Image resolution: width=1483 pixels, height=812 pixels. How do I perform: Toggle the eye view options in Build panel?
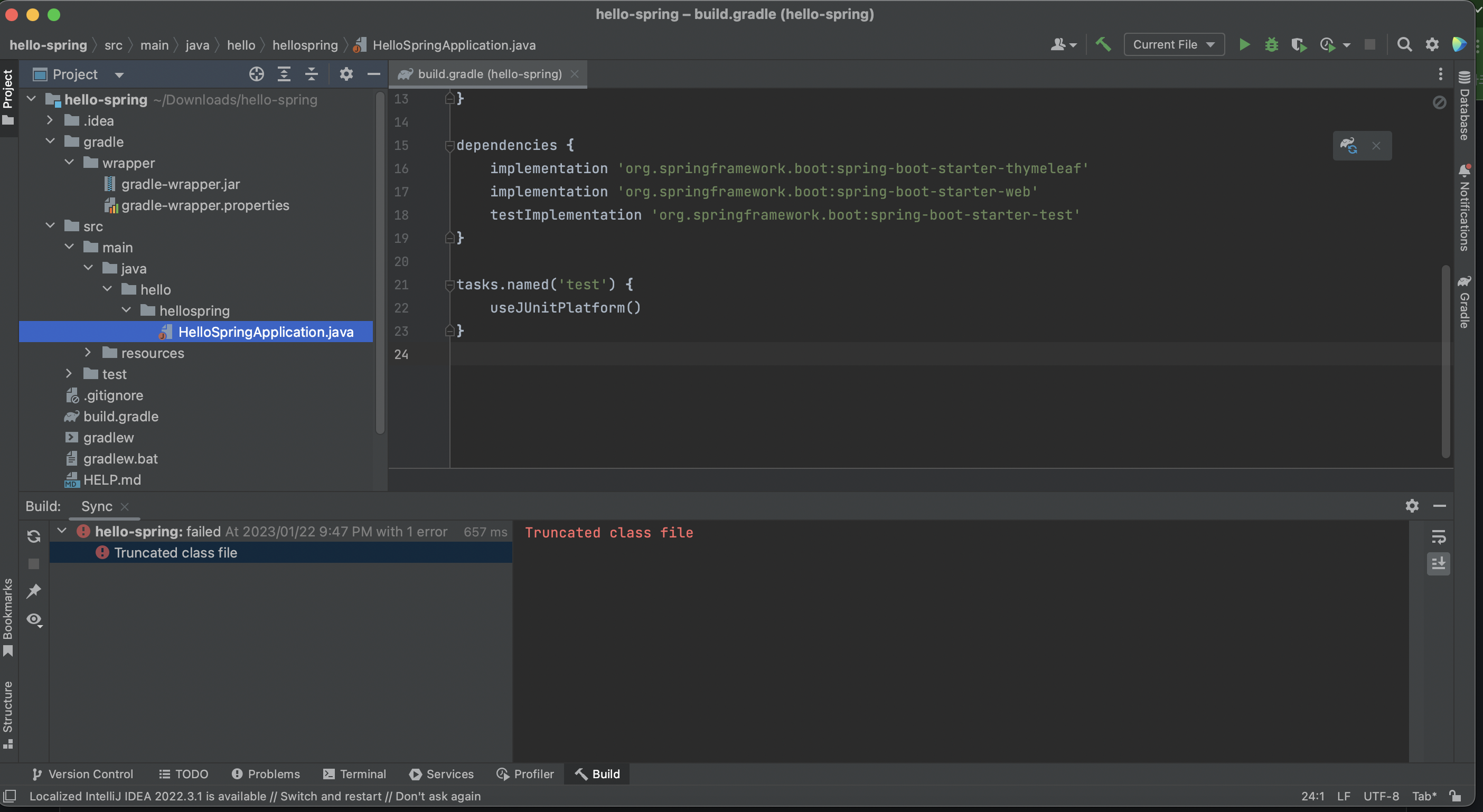tap(34, 620)
